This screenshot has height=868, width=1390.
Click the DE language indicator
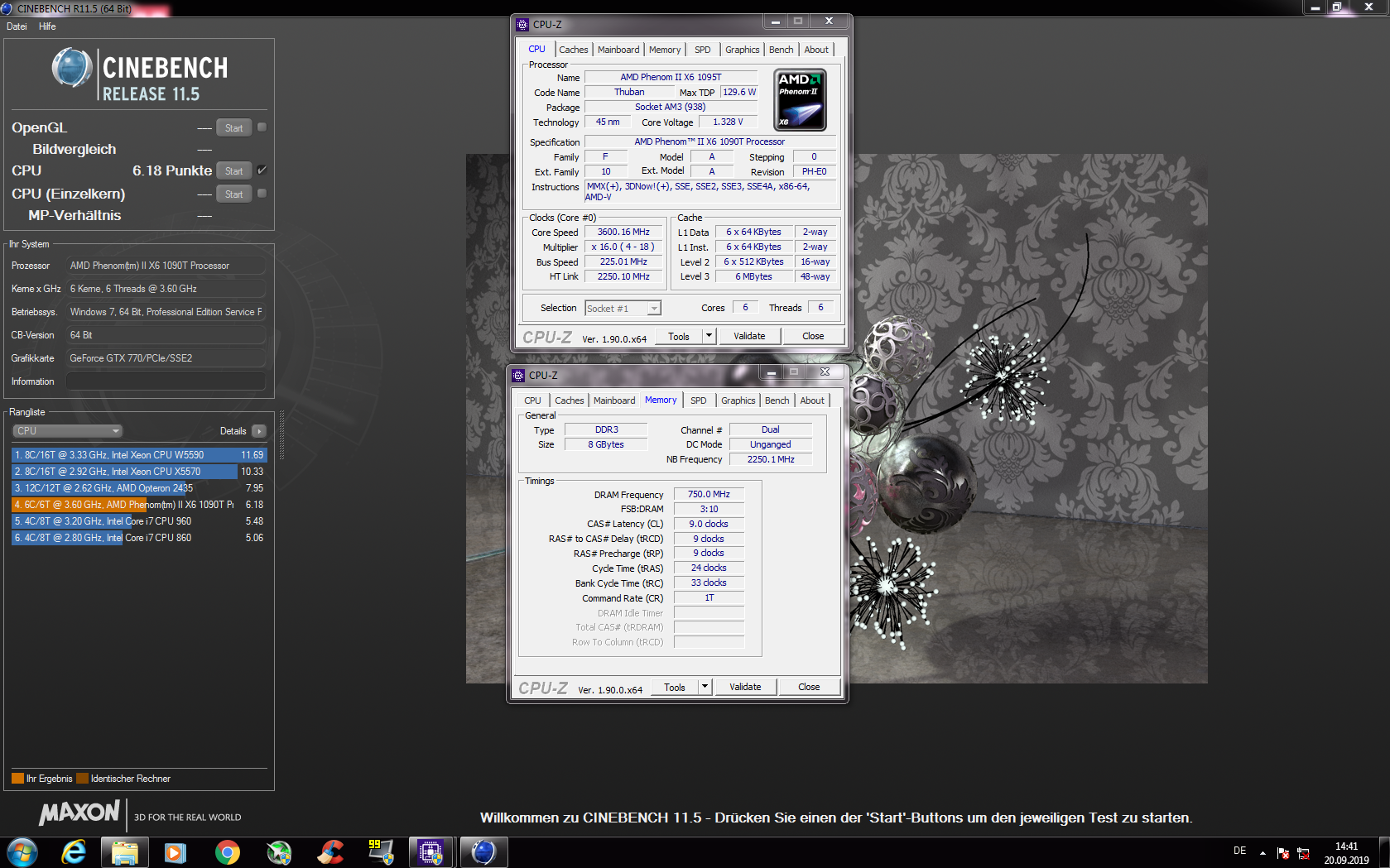point(1239,851)
